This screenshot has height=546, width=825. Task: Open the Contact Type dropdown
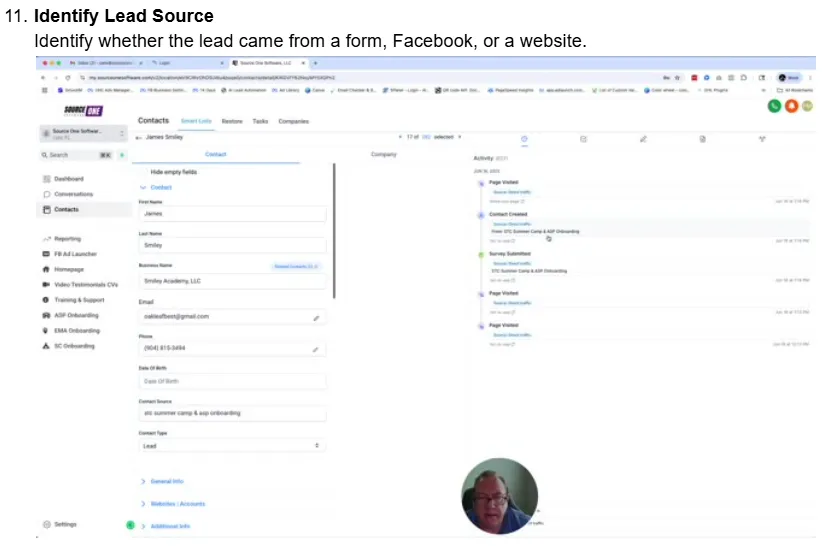coord(232,445)
